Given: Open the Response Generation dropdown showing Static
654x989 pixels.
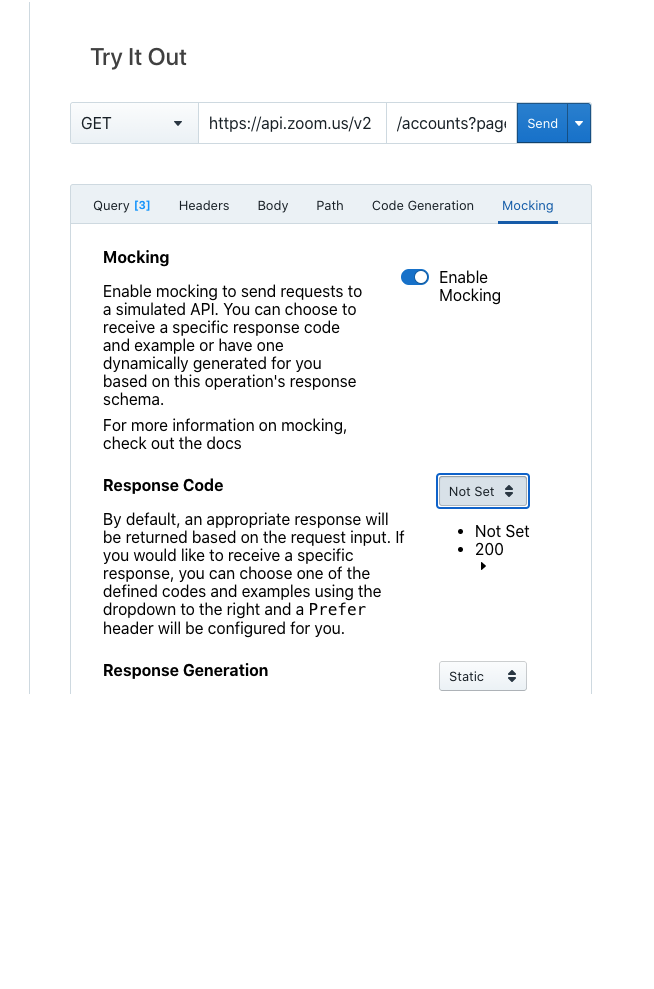Looking at the screenshot, I should pos(483,676).
